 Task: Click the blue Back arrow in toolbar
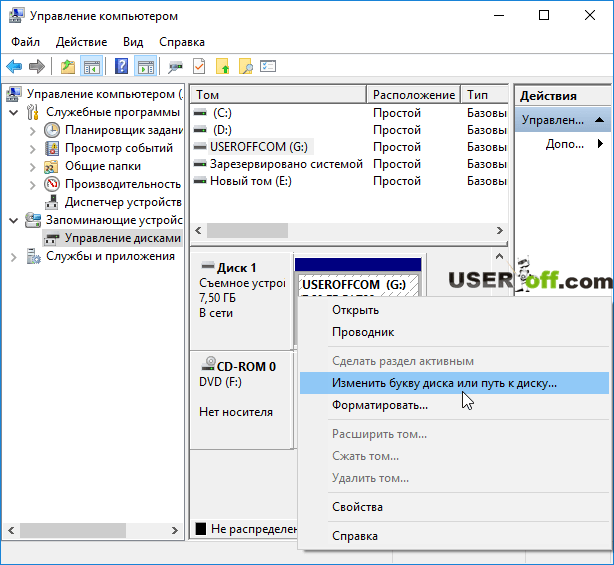point(14,66)
